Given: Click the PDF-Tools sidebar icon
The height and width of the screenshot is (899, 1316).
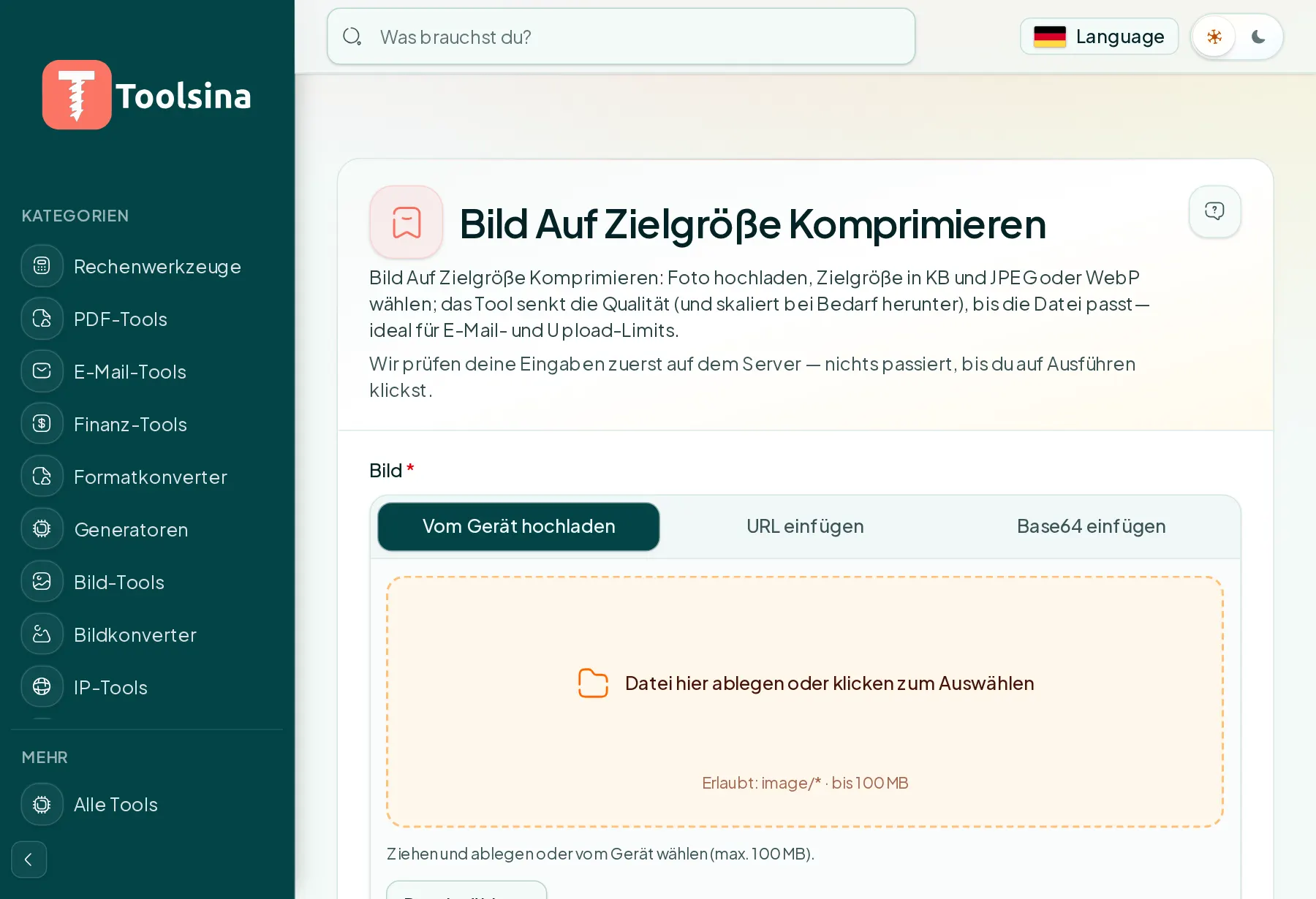Looking at the screenshot, I should tap(42, 319).
